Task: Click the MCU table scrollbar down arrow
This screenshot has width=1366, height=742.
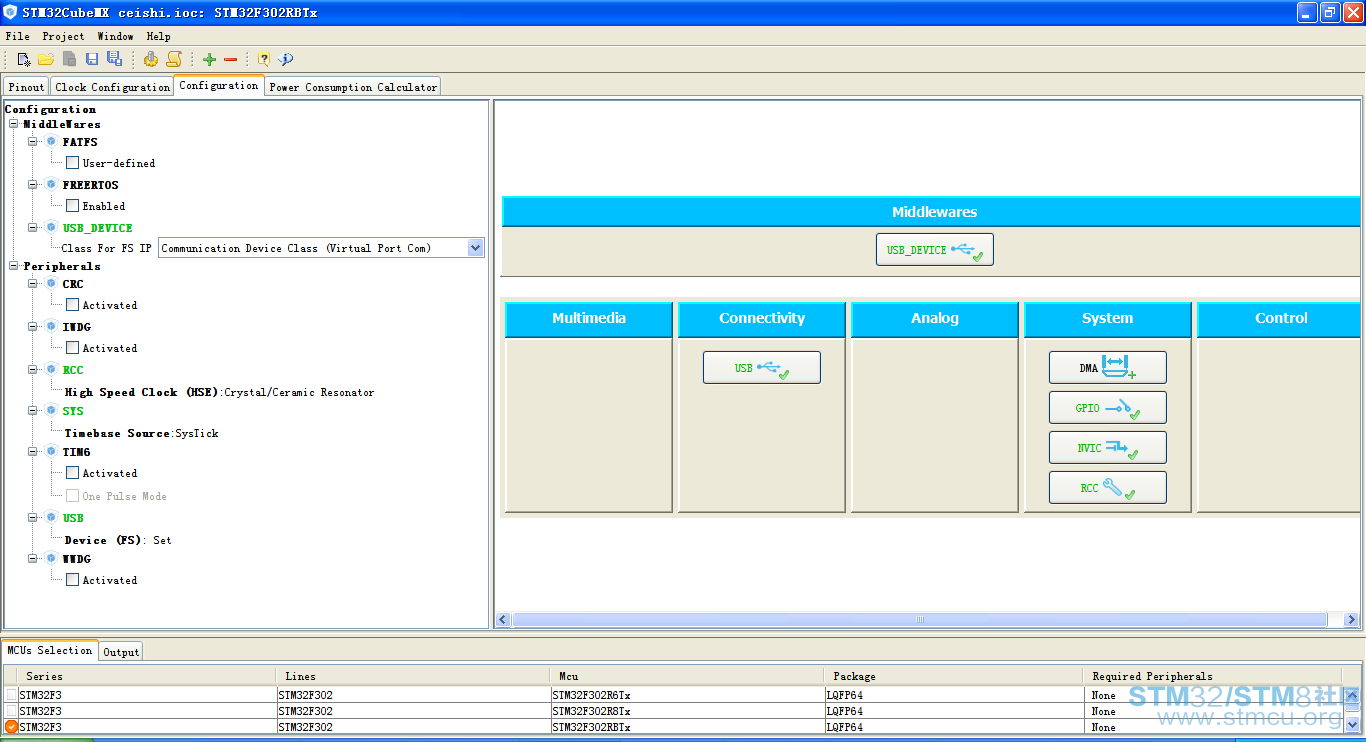Action: pos(1353,725)
